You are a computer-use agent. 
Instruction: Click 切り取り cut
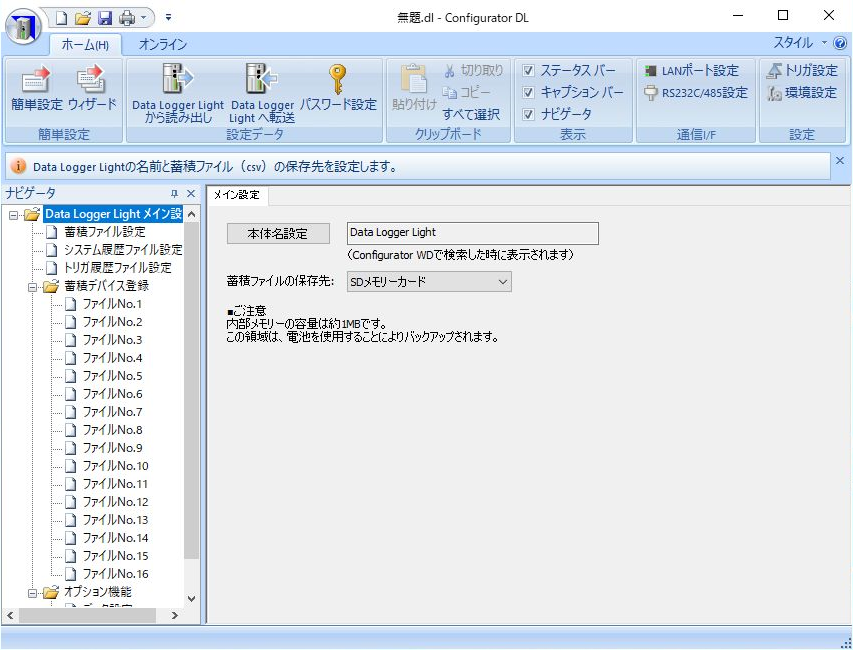(473, 71)
